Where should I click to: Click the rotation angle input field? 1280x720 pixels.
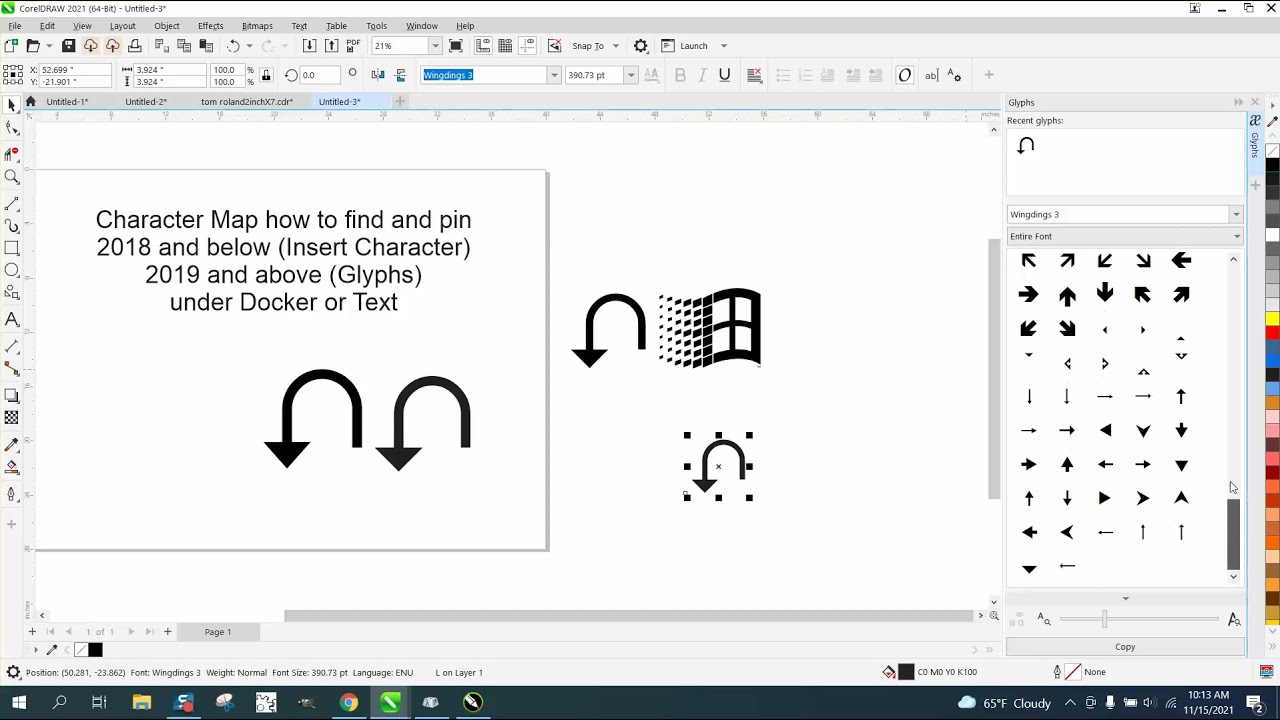tap(320, 75)
